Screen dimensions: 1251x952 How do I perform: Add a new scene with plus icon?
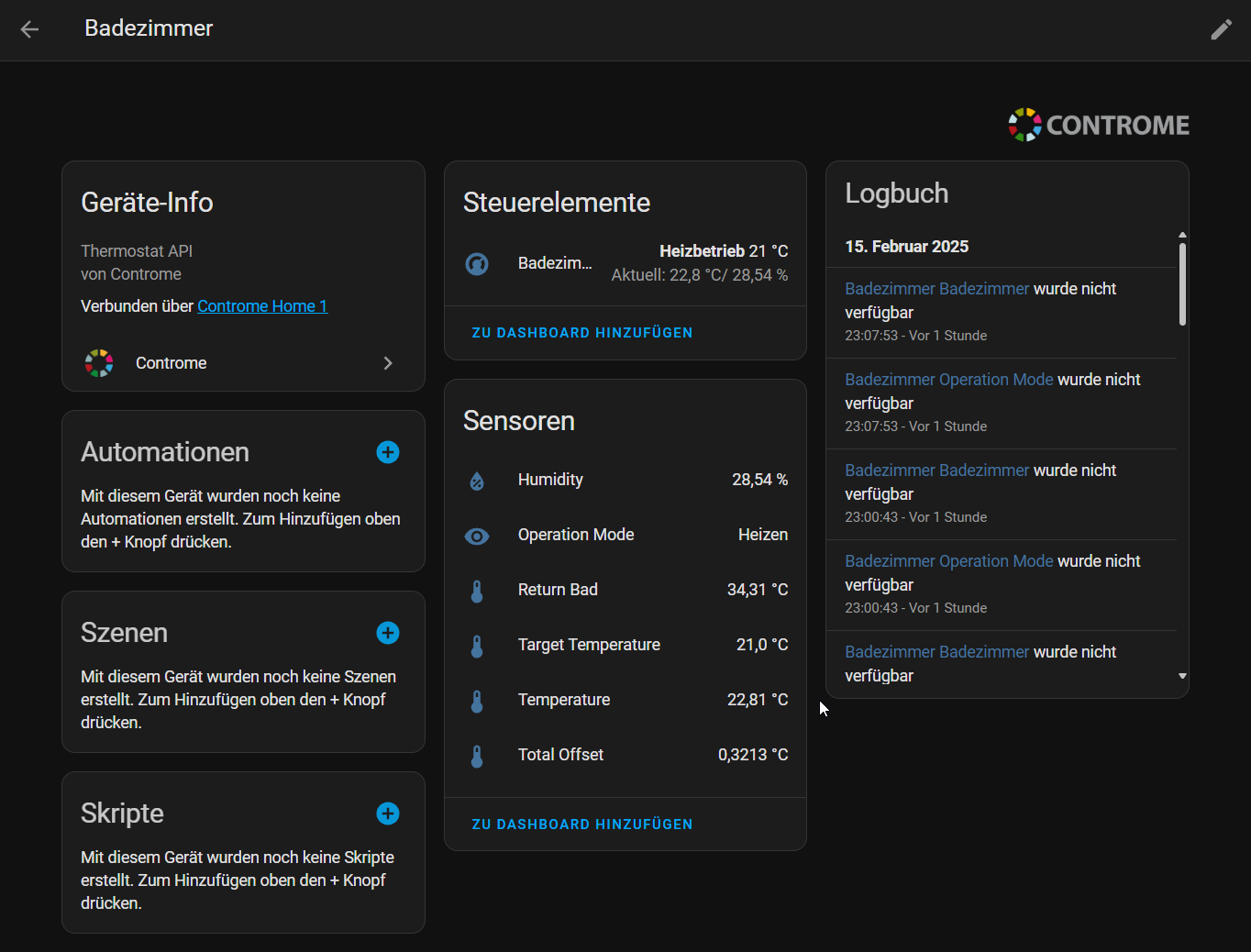[x=388, y=633]
